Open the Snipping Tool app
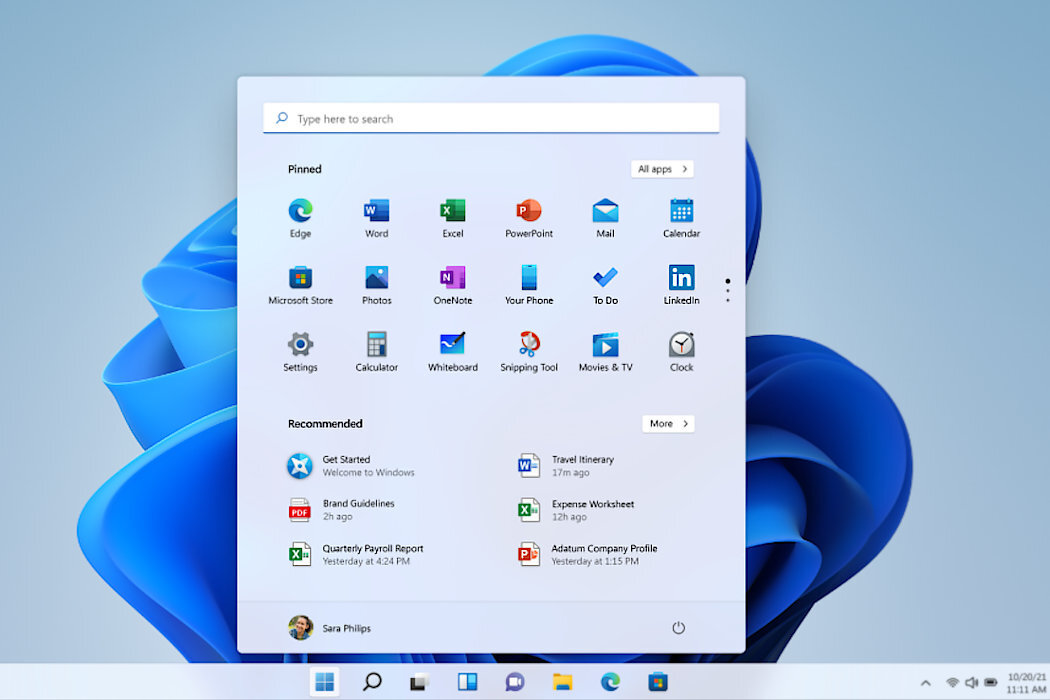This screenshot has height=700, width=1050. [x=529, y=345]
